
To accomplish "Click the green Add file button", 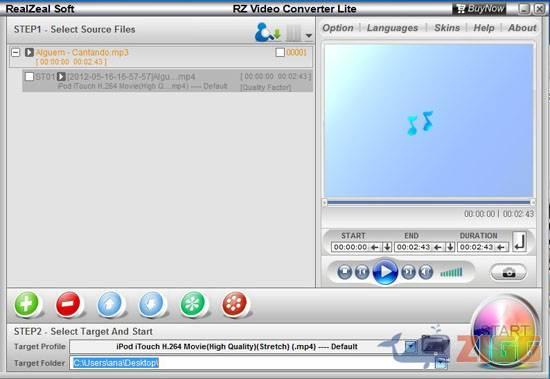I will pos(26,304).
